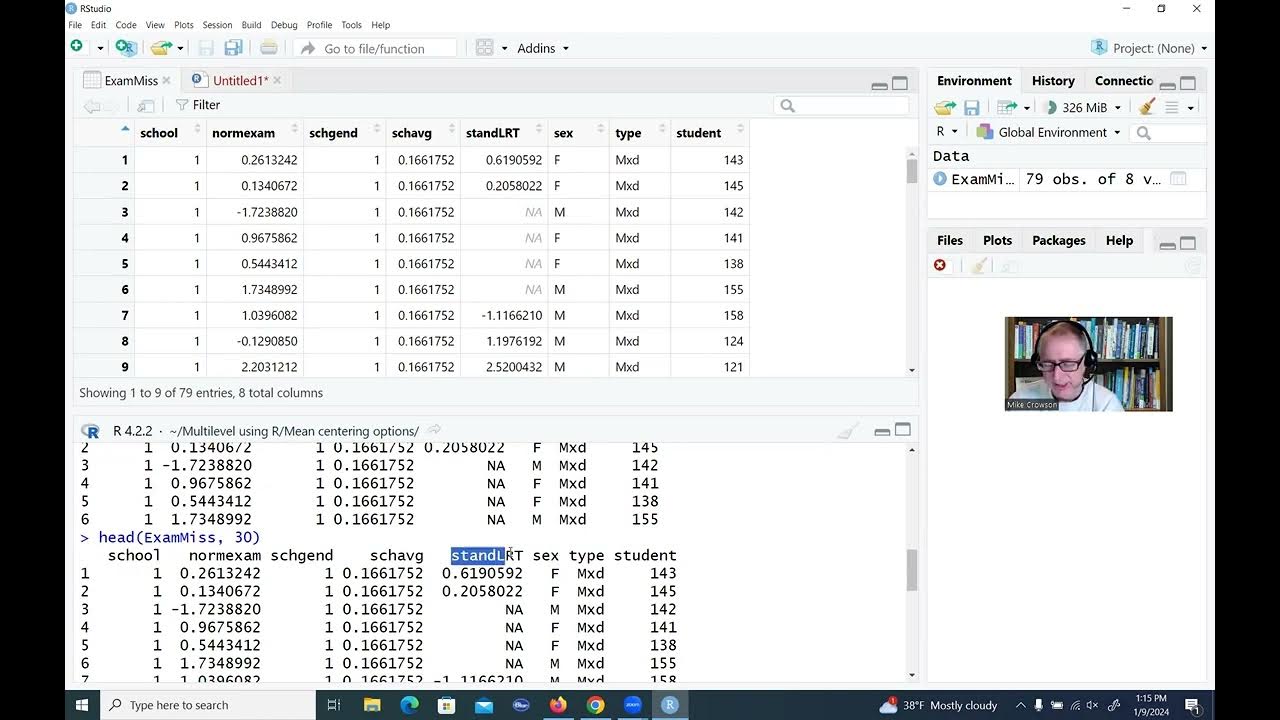This screenshot has width=1280, height=720.
Task: Switch to the Packages tab
Action: (x=1059, y=241)
